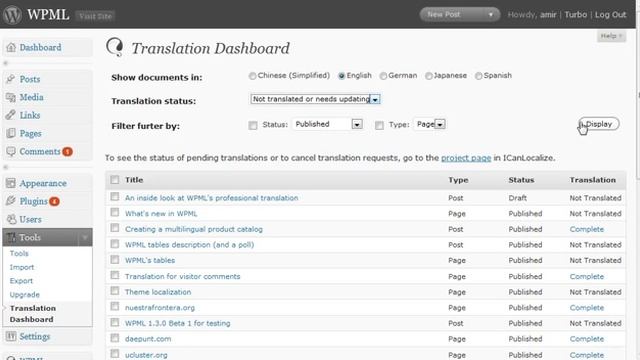The width and height of the screenshot is (640, 360).
Task: Click the Posts pin icon
Action: pos(11,79)
